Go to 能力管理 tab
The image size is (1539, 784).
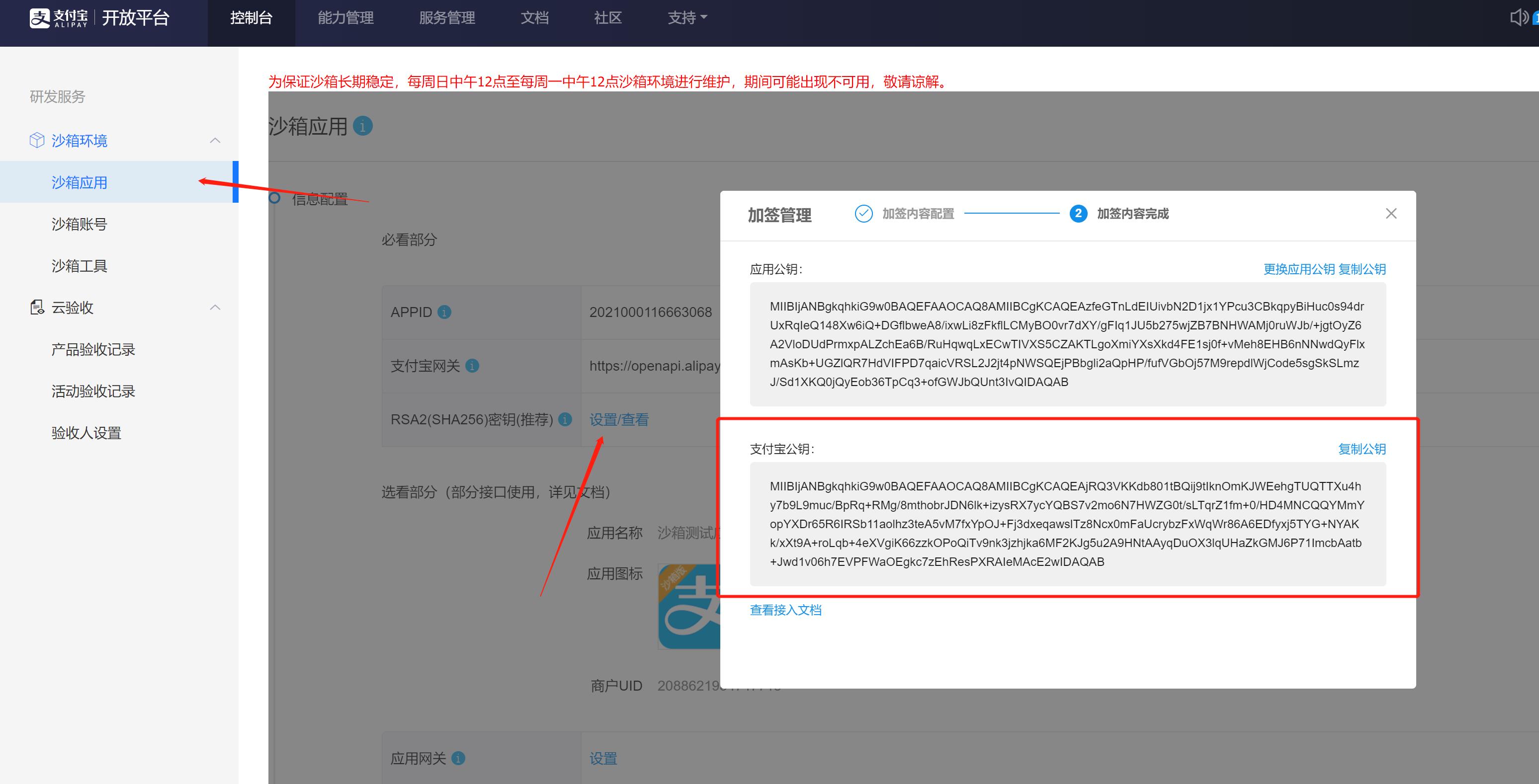coord(345,18)
